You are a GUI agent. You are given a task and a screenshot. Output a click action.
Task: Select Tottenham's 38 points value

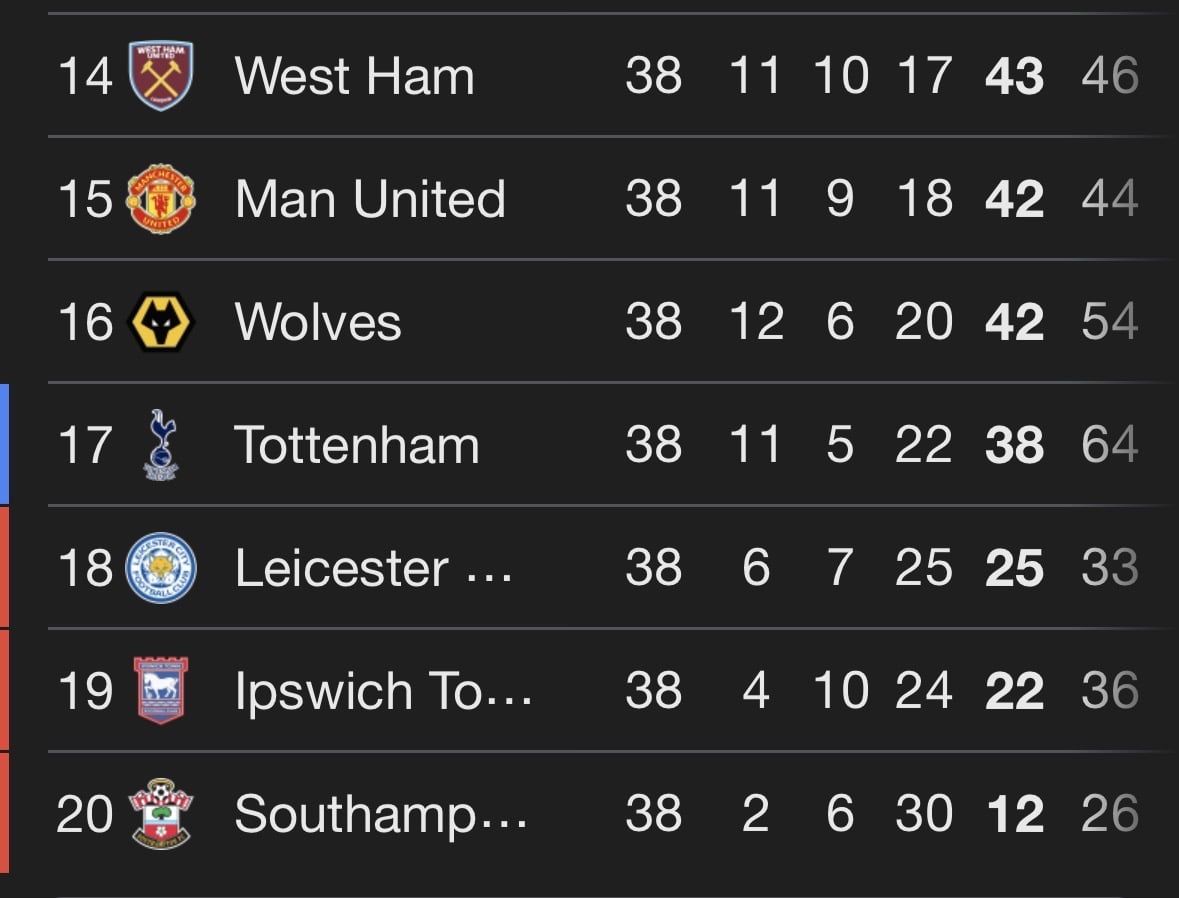[1014, 444]
